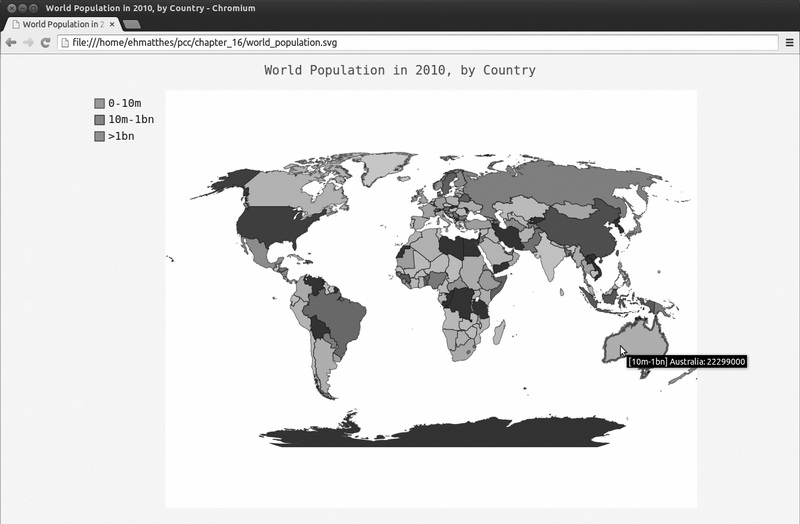The image size is (800, 524).
Task: Click Australia on the map
Action: (x=635, y=340)
